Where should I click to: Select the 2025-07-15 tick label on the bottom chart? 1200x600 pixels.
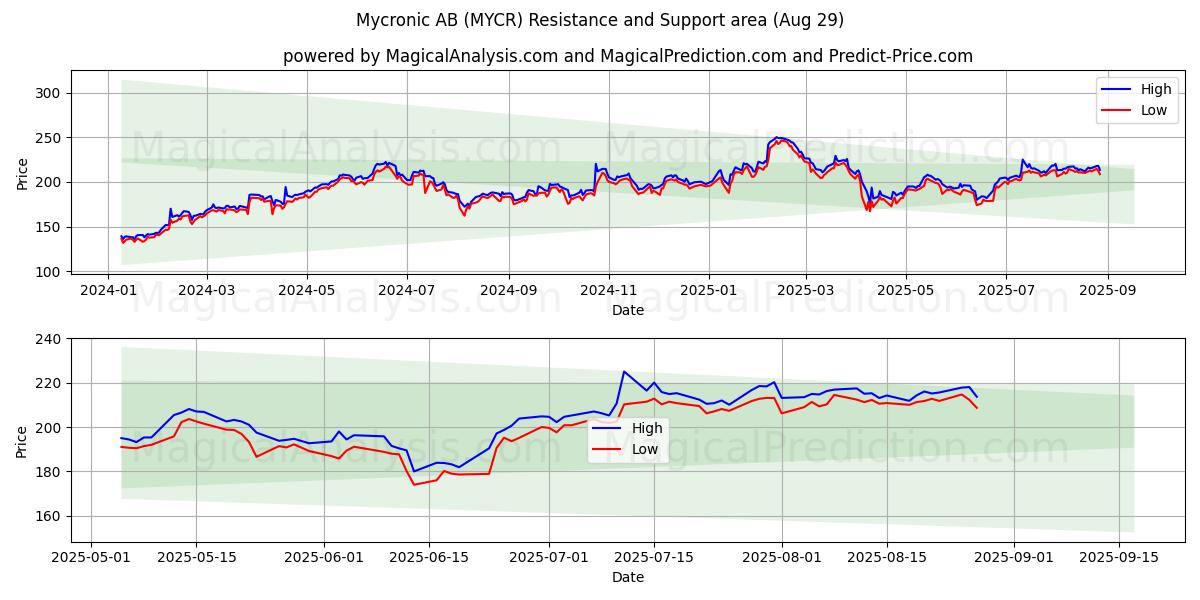pyautogui.click(x=654, y=558)
